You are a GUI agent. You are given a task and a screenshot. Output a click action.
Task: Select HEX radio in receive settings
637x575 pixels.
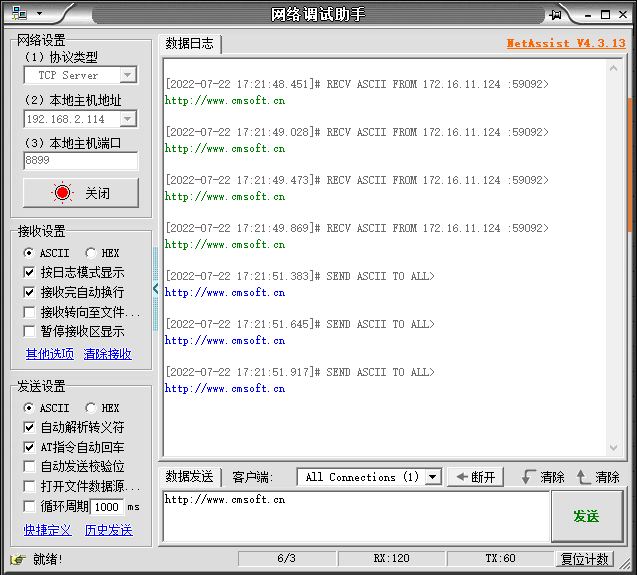[91, 253]
